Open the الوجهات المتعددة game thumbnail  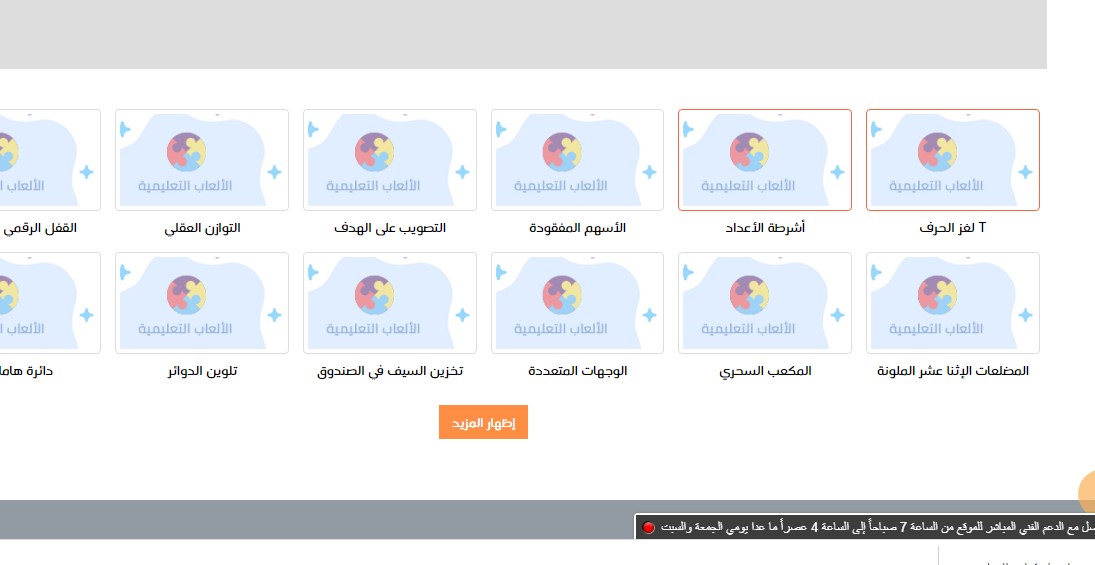click(x=578, y=303)
